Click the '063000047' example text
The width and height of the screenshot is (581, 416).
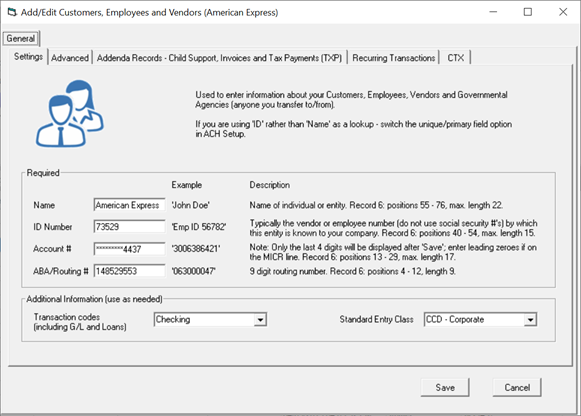pyautogui.click(x=193, y=271)
